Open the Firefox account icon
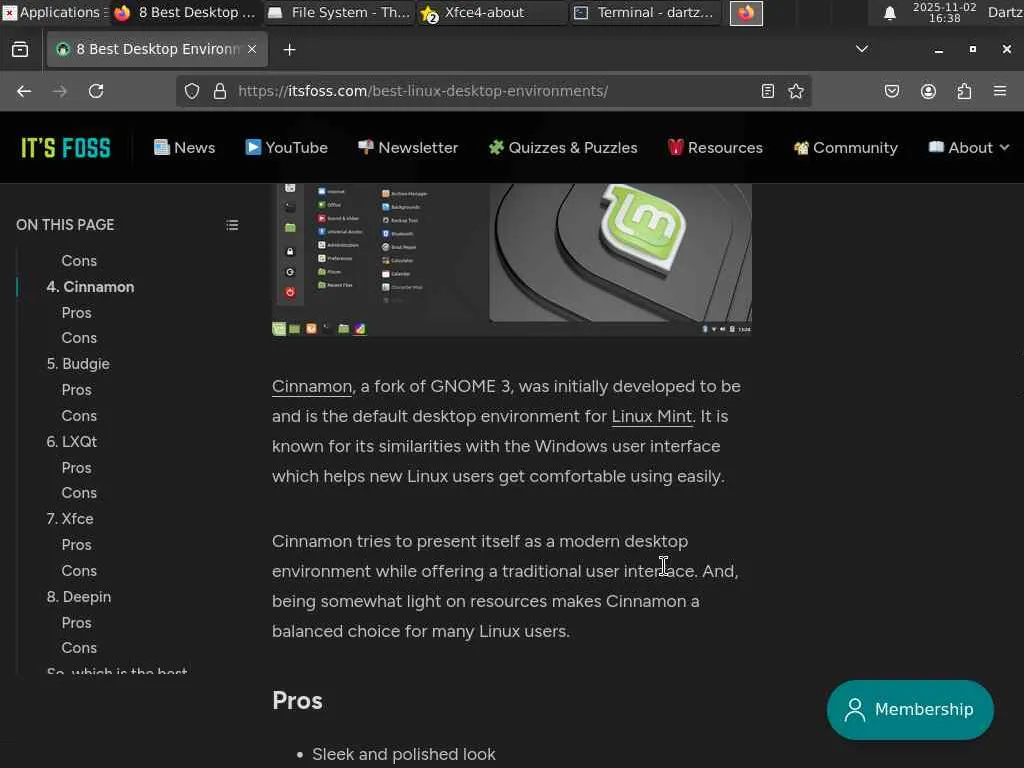The image size is (1024, 768). 928,91
